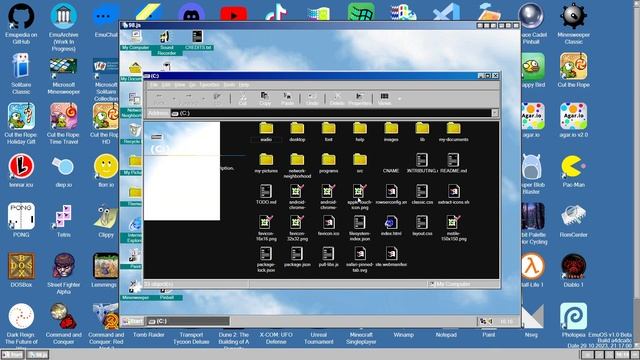Open CREDITS.txt on 98.js desktop
The width and height of the screenshot is (640, 360).
pos(198,40)
